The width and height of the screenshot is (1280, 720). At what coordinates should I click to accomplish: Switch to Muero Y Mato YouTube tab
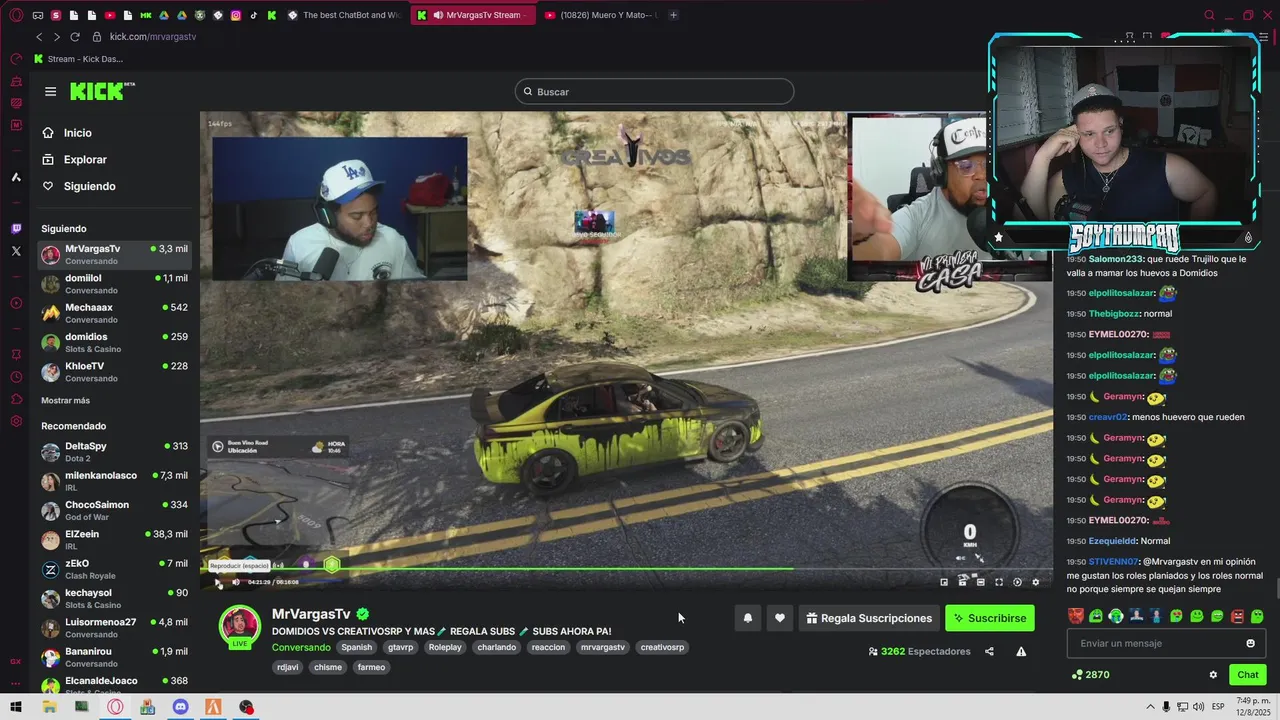tap(602, 15)
